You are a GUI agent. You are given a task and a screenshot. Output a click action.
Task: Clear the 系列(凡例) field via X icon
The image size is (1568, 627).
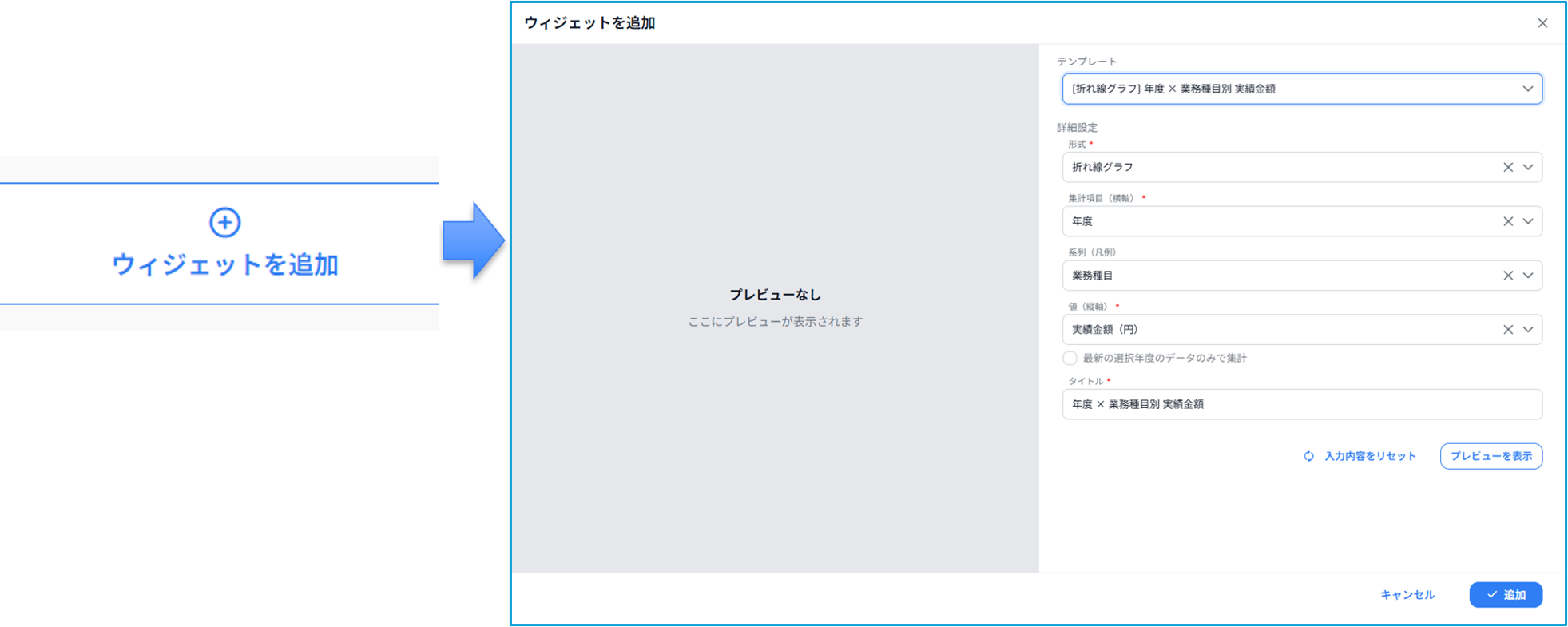click(1507, 276)
